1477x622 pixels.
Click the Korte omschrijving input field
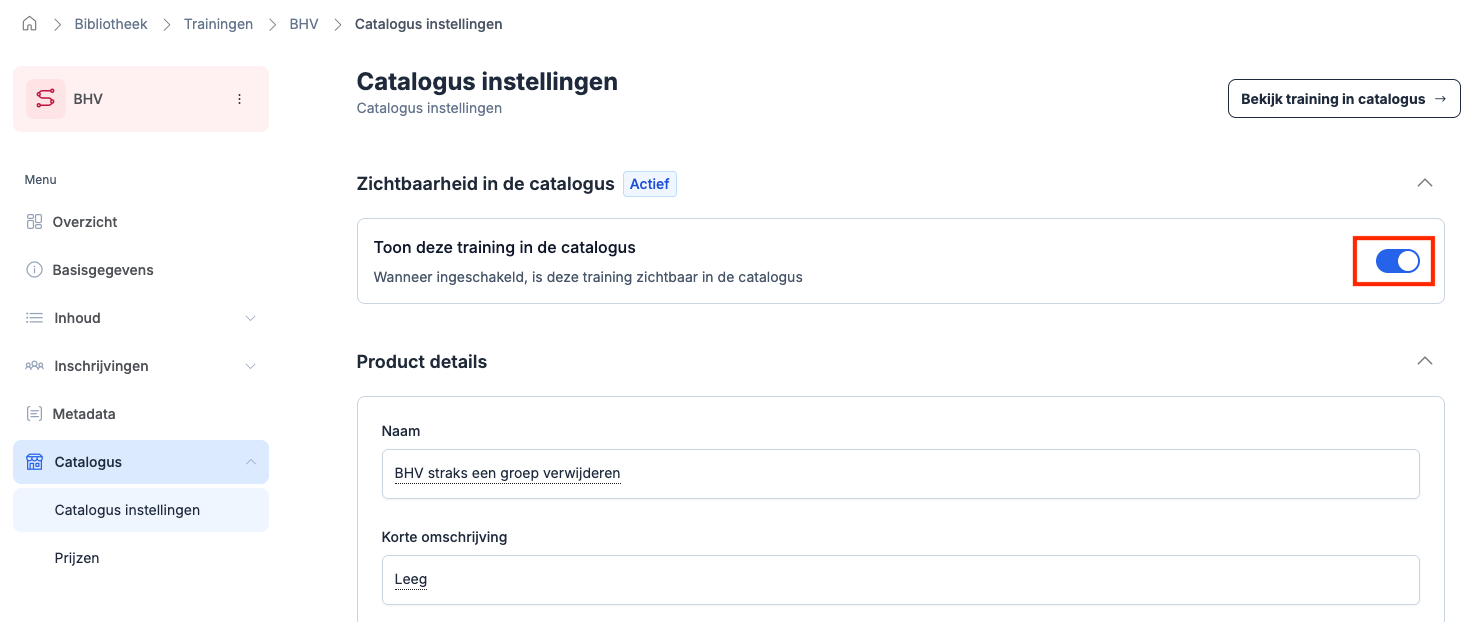(x=900, y=580)
